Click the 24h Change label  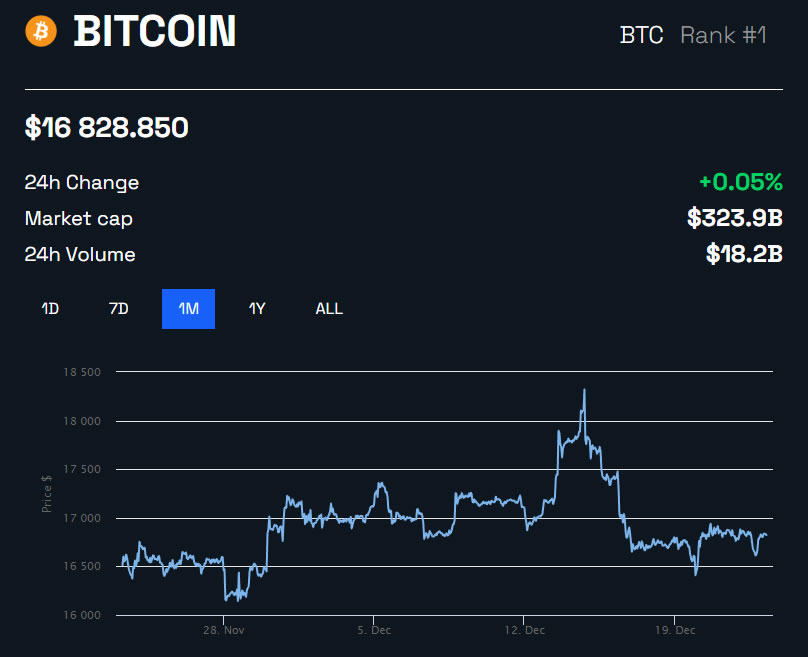82,183
